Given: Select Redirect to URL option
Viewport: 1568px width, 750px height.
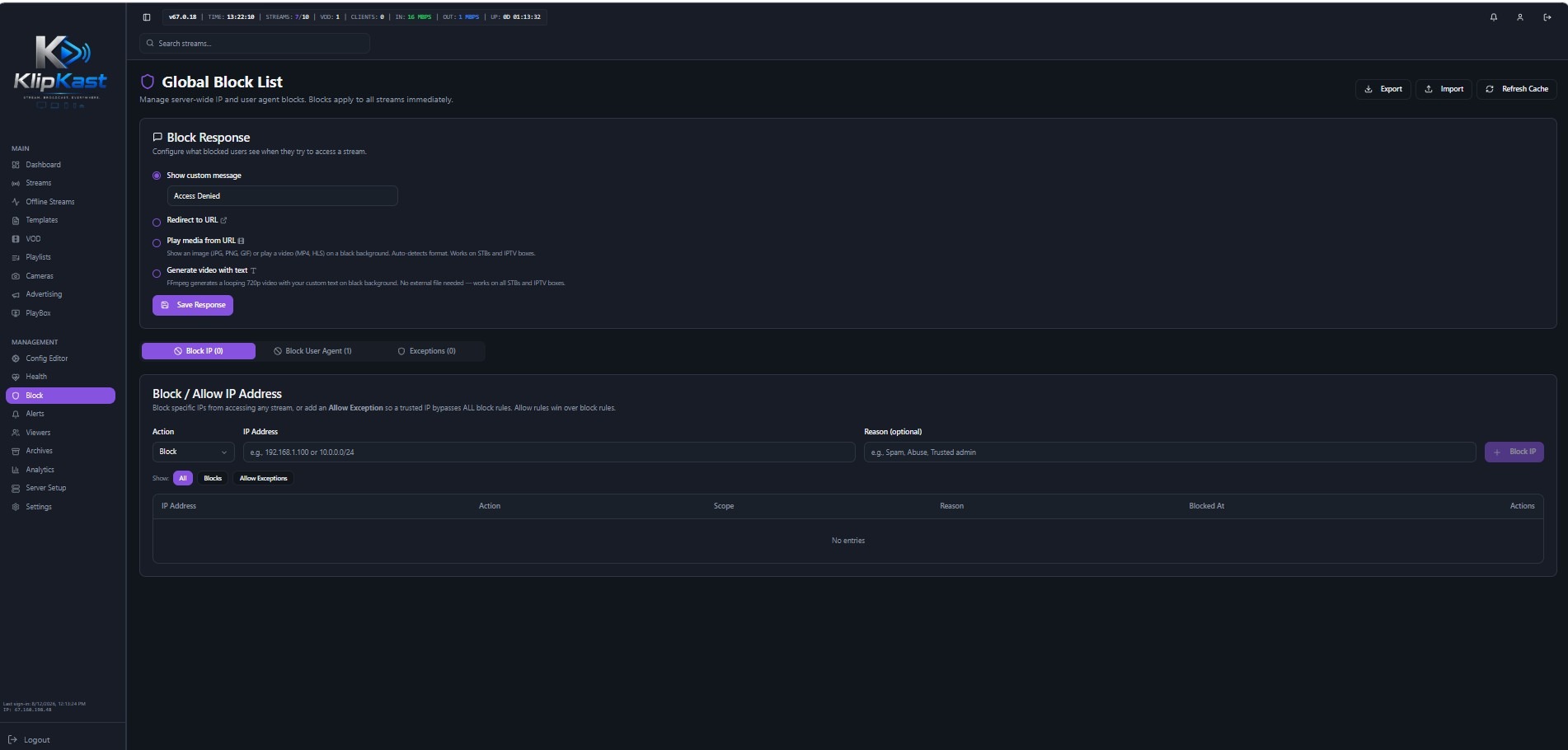Looking at the screenshot, I should click(x=157, y=223).
